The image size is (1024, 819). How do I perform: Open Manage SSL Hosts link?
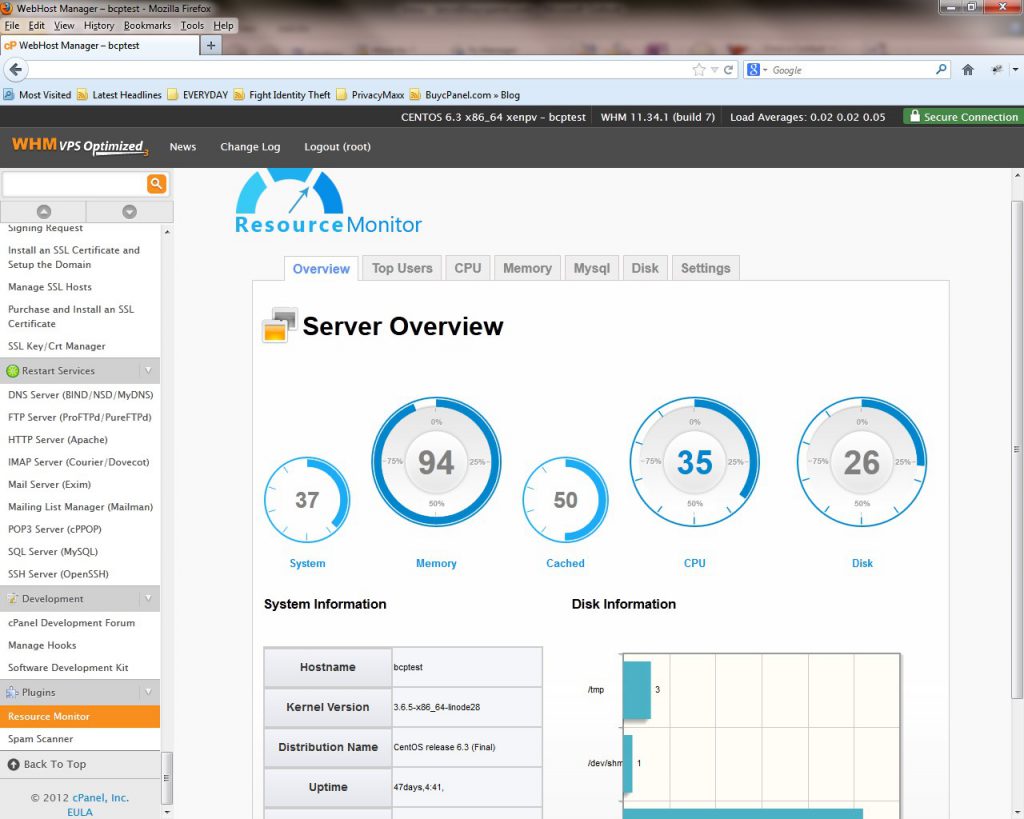tap(50, 287)
